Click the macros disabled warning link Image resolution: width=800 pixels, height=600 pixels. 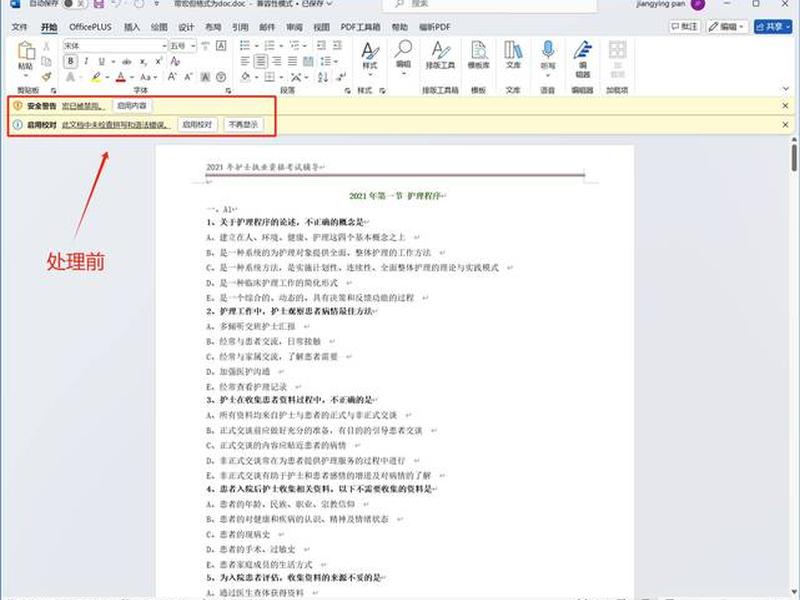click(83, 106)
